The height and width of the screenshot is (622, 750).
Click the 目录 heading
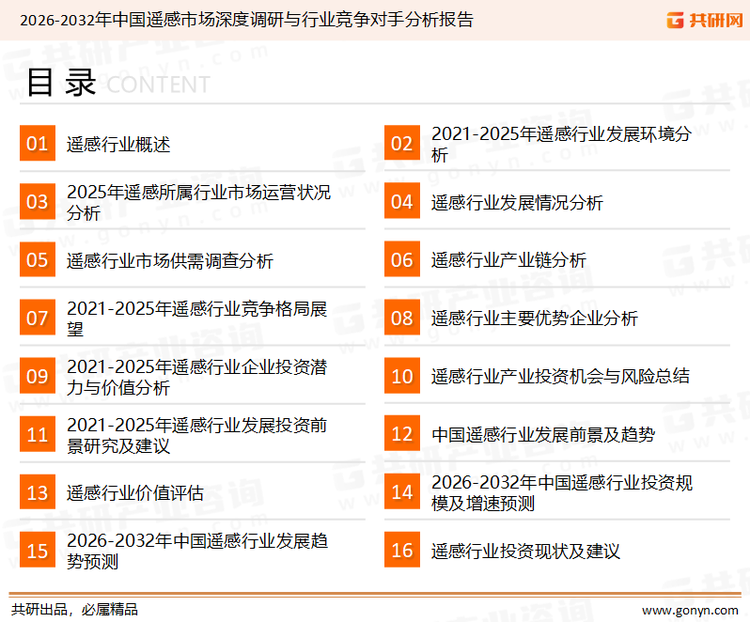tap(61, 83)
